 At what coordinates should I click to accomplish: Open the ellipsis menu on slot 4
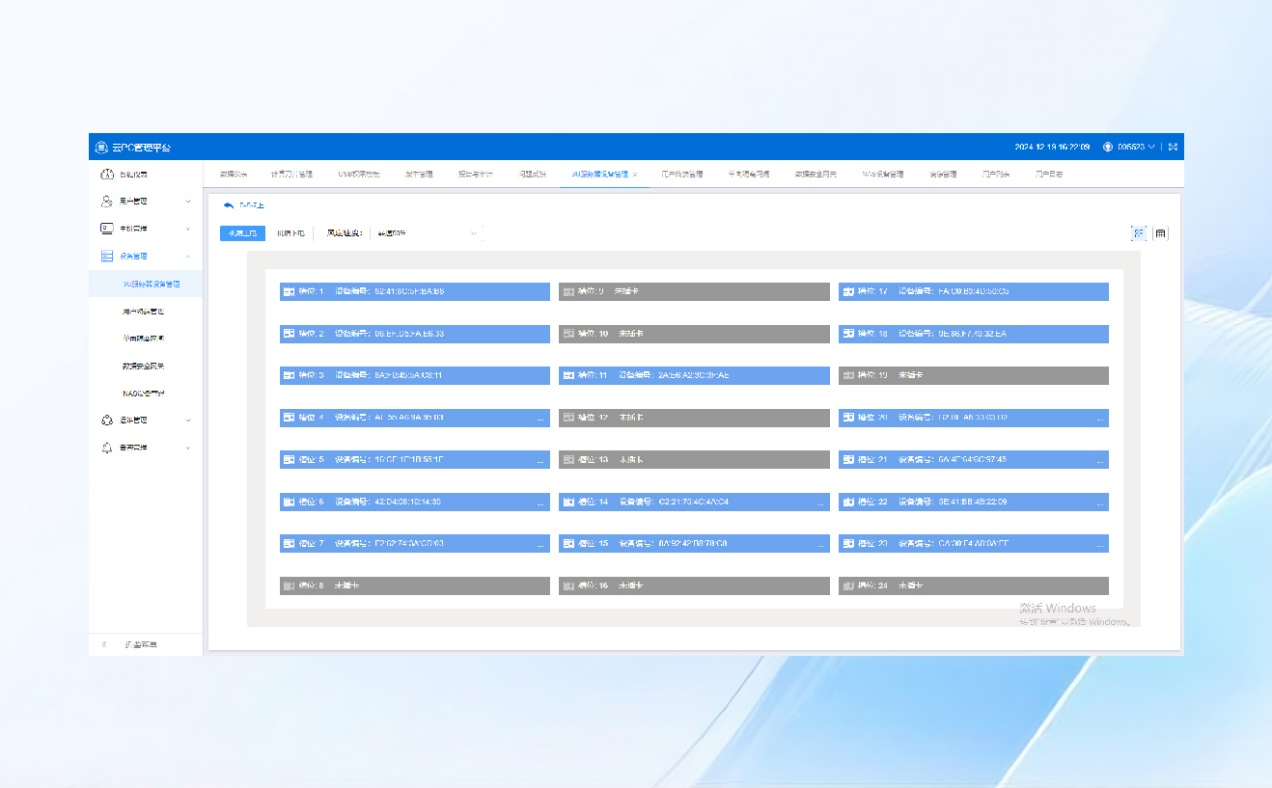(x=541, y=419)
